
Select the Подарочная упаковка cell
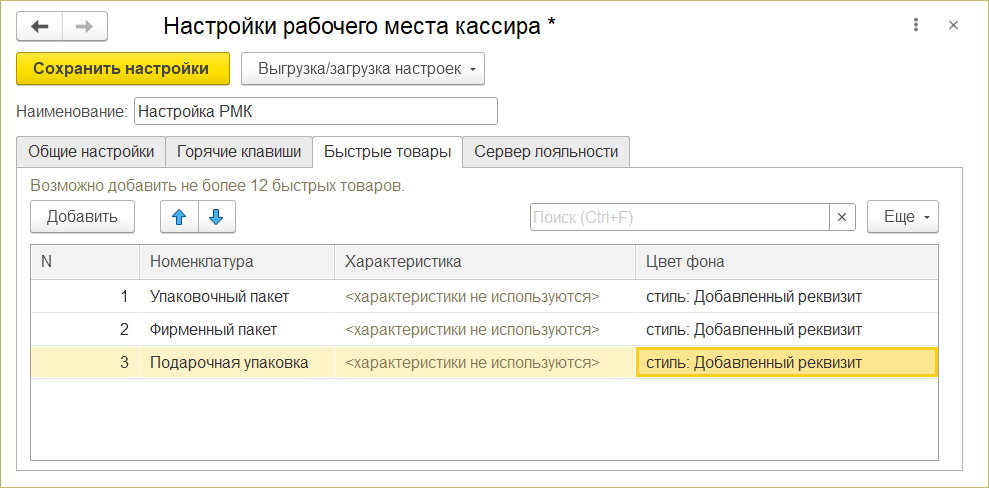click(237, 363)
